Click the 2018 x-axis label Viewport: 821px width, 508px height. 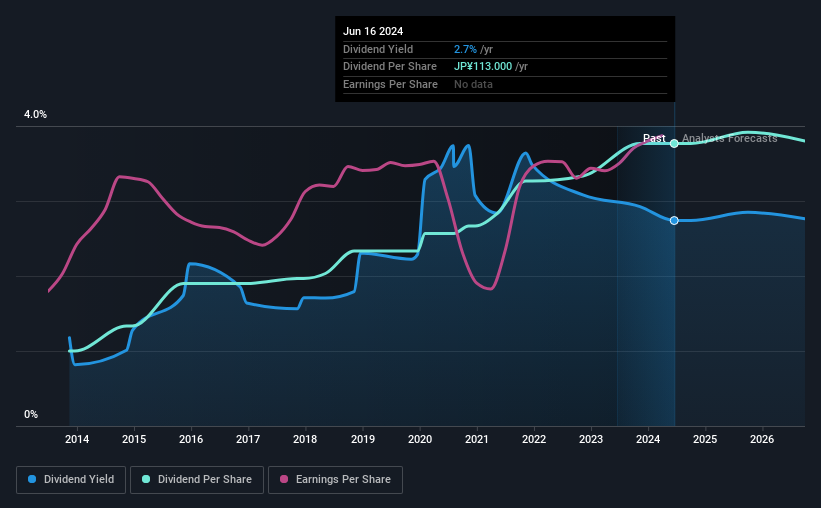(x=305, y=439)
